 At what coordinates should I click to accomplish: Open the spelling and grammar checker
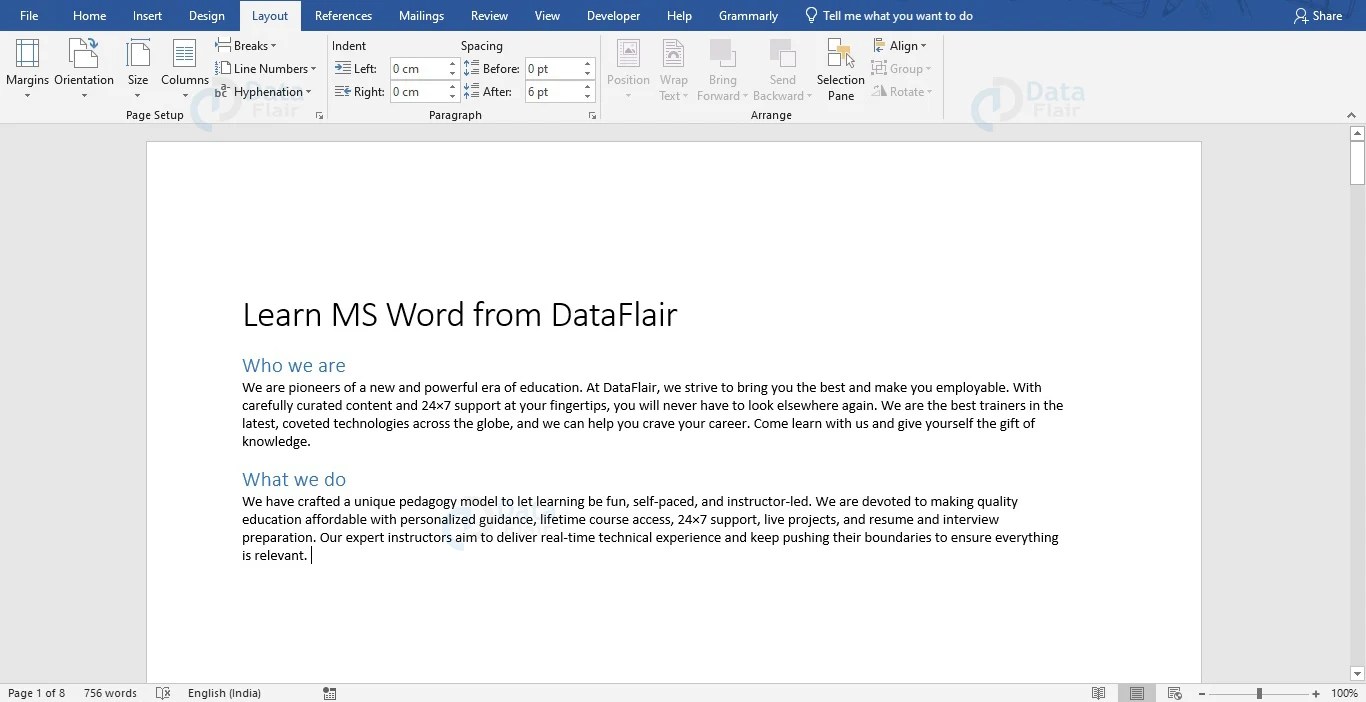(x=163, y=692)
